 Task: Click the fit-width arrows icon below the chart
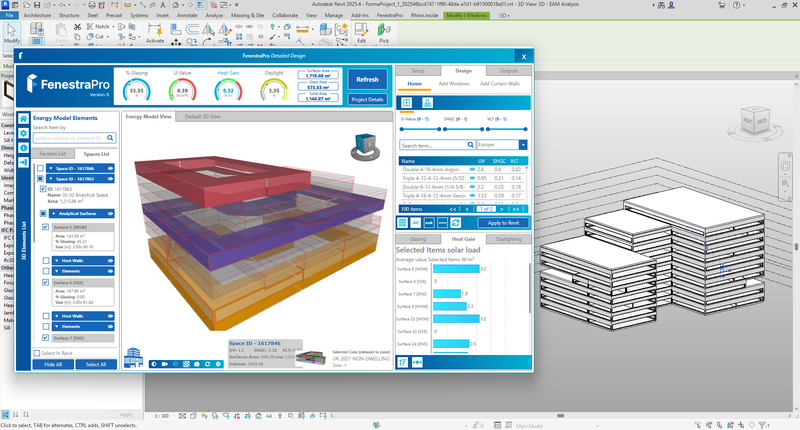pyautogui.click(x=417, y=362)
